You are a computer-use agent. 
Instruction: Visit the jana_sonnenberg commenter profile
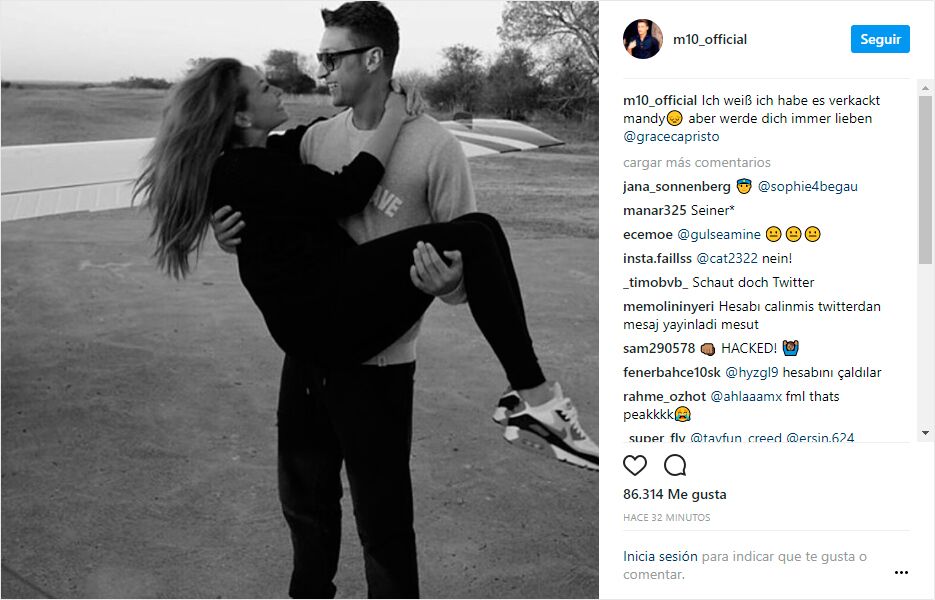coord(676,187)
